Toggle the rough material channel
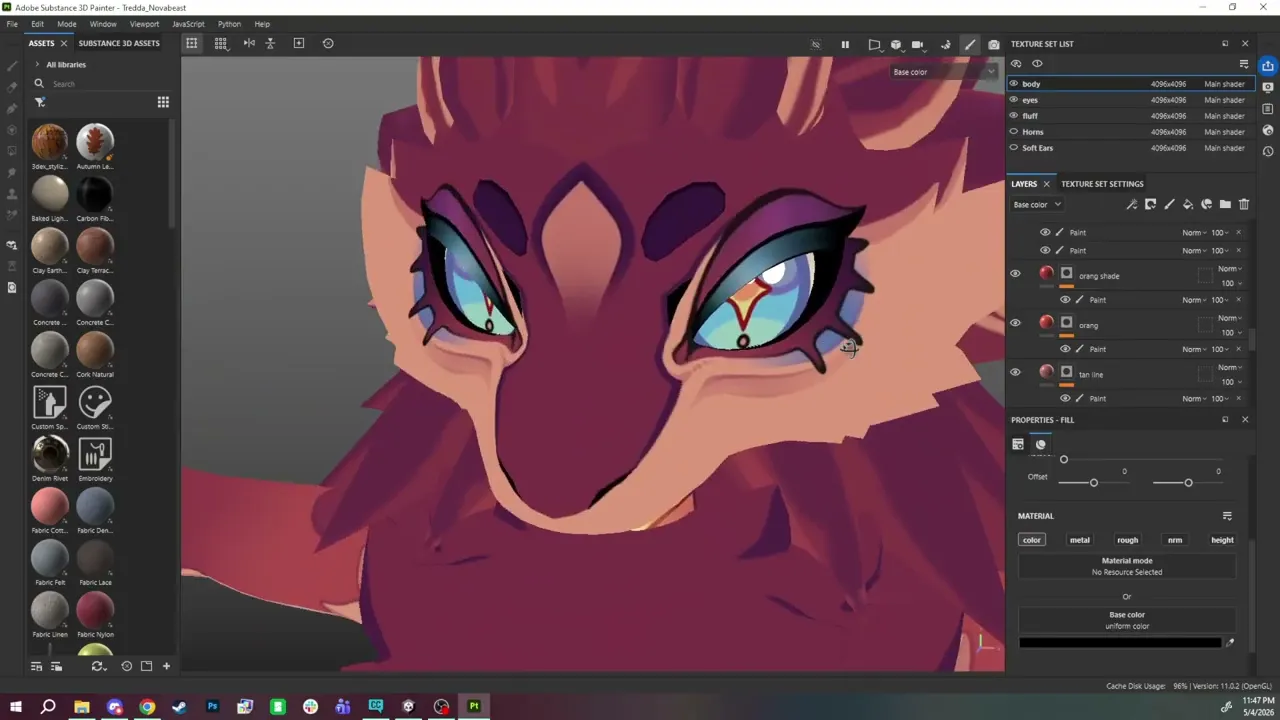 [1127, 540]
